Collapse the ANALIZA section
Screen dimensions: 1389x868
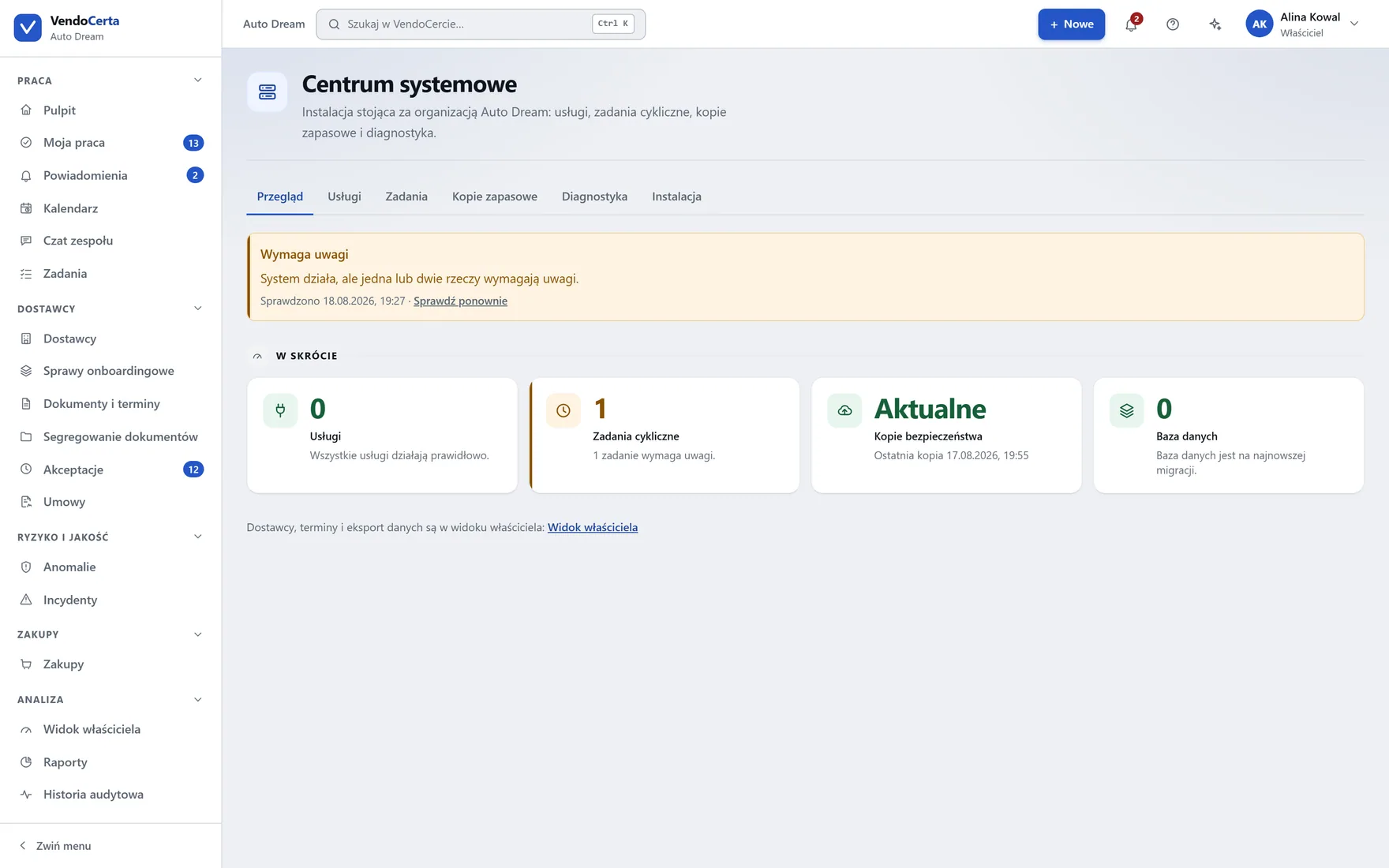[x=198, y=700]
